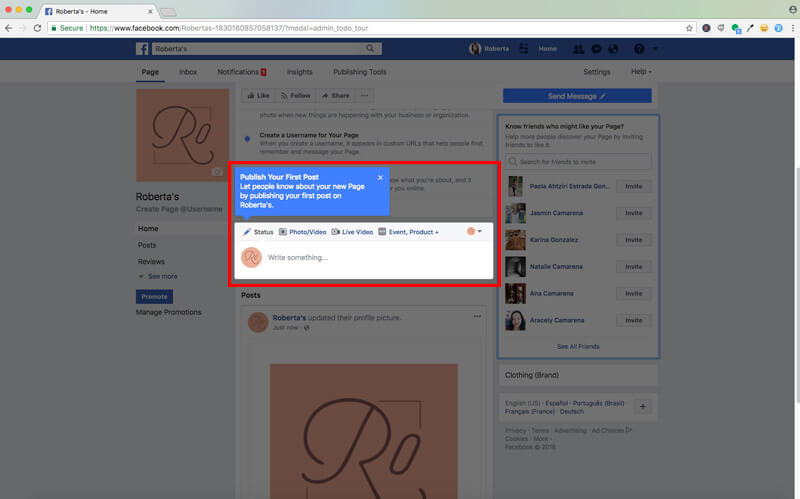Invite Natalie Camarena
800x499 pixels.
634,267
